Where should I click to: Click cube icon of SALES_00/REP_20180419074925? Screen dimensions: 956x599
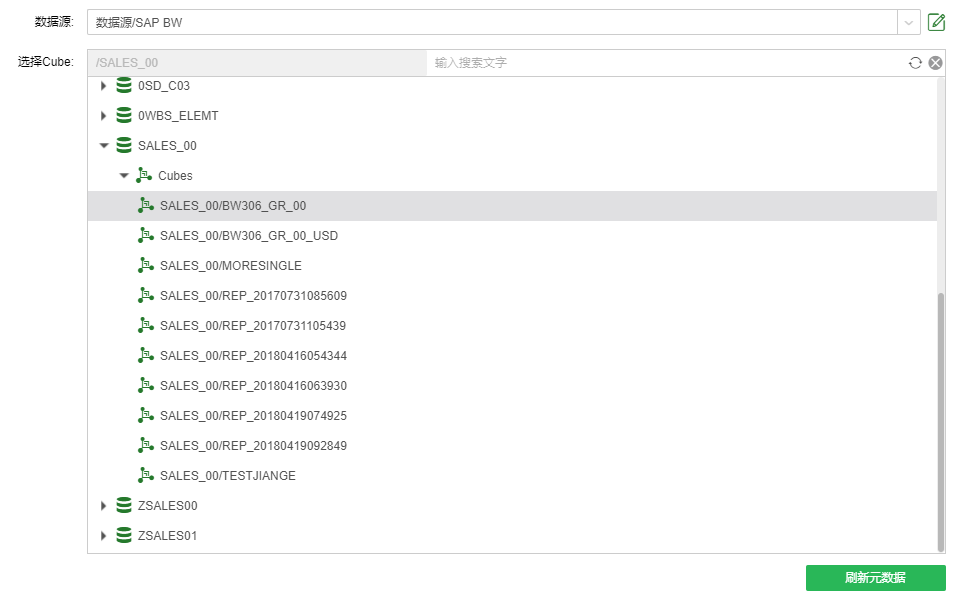tap(146, 414)
